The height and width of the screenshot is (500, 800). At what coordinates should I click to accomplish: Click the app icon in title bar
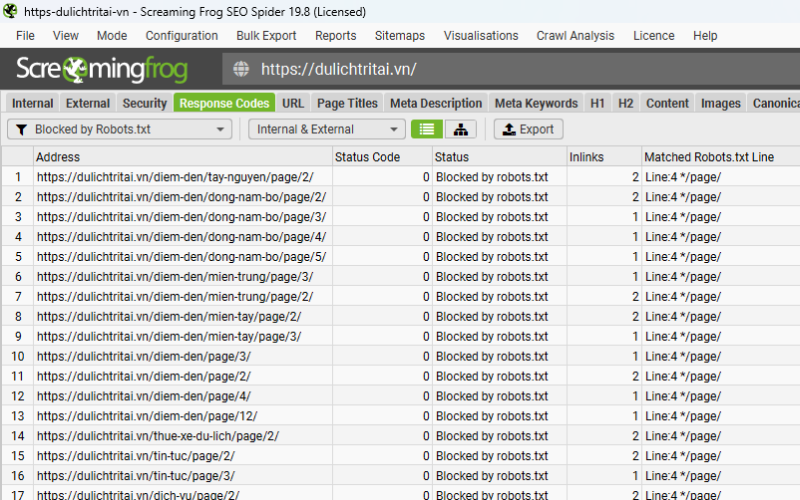coord(10,11)
